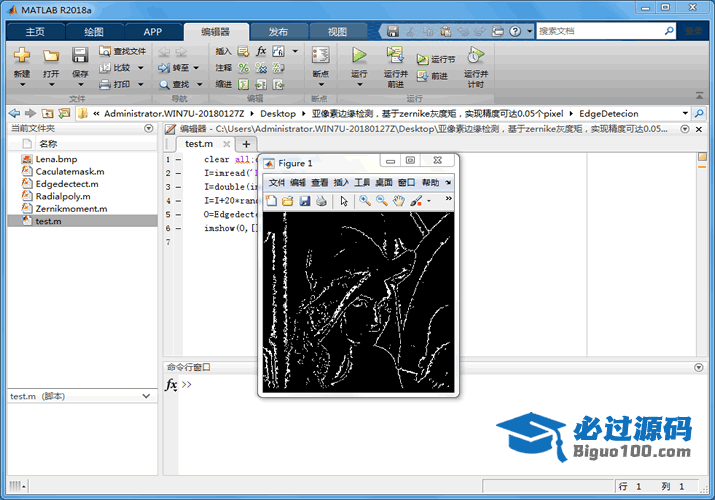Screen dimensions: 715x500
Task: Click the insert function fx icon
Action: coord(261,51)
